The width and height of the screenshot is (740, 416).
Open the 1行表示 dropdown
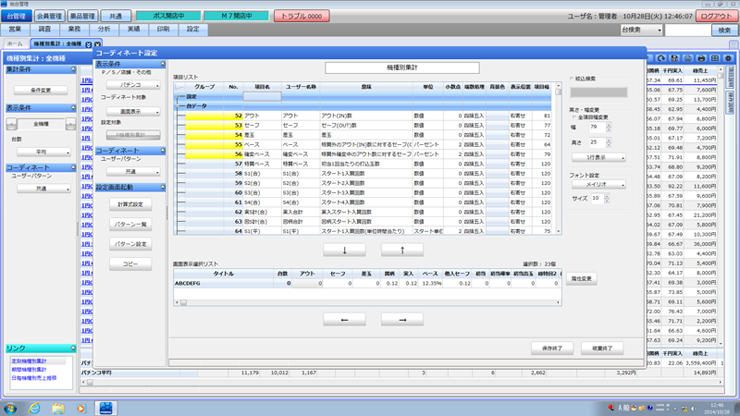tap(599, 157)
